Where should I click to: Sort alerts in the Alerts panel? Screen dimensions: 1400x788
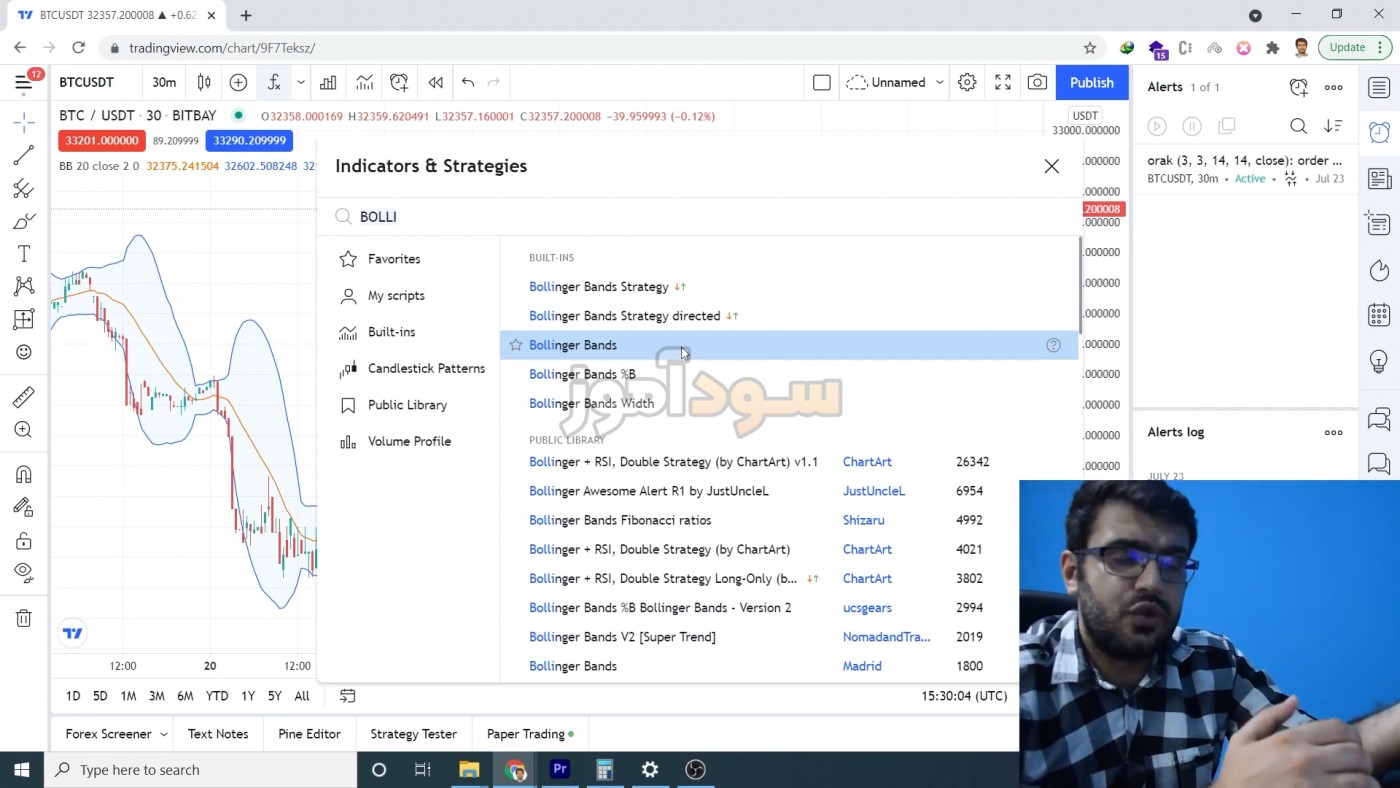coord(1333,126)
